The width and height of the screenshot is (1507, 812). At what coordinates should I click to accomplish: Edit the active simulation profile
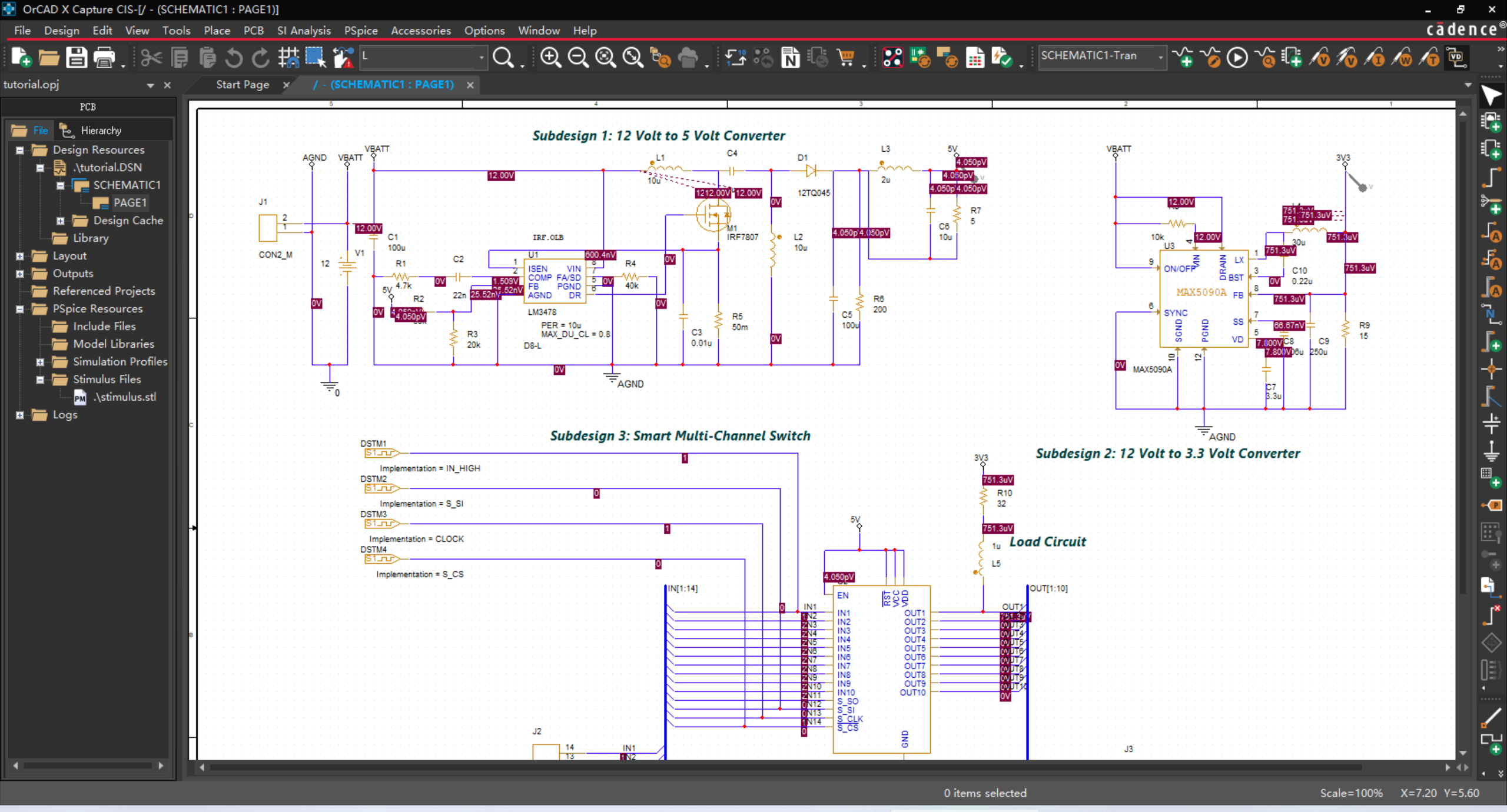coord(1212,57)
